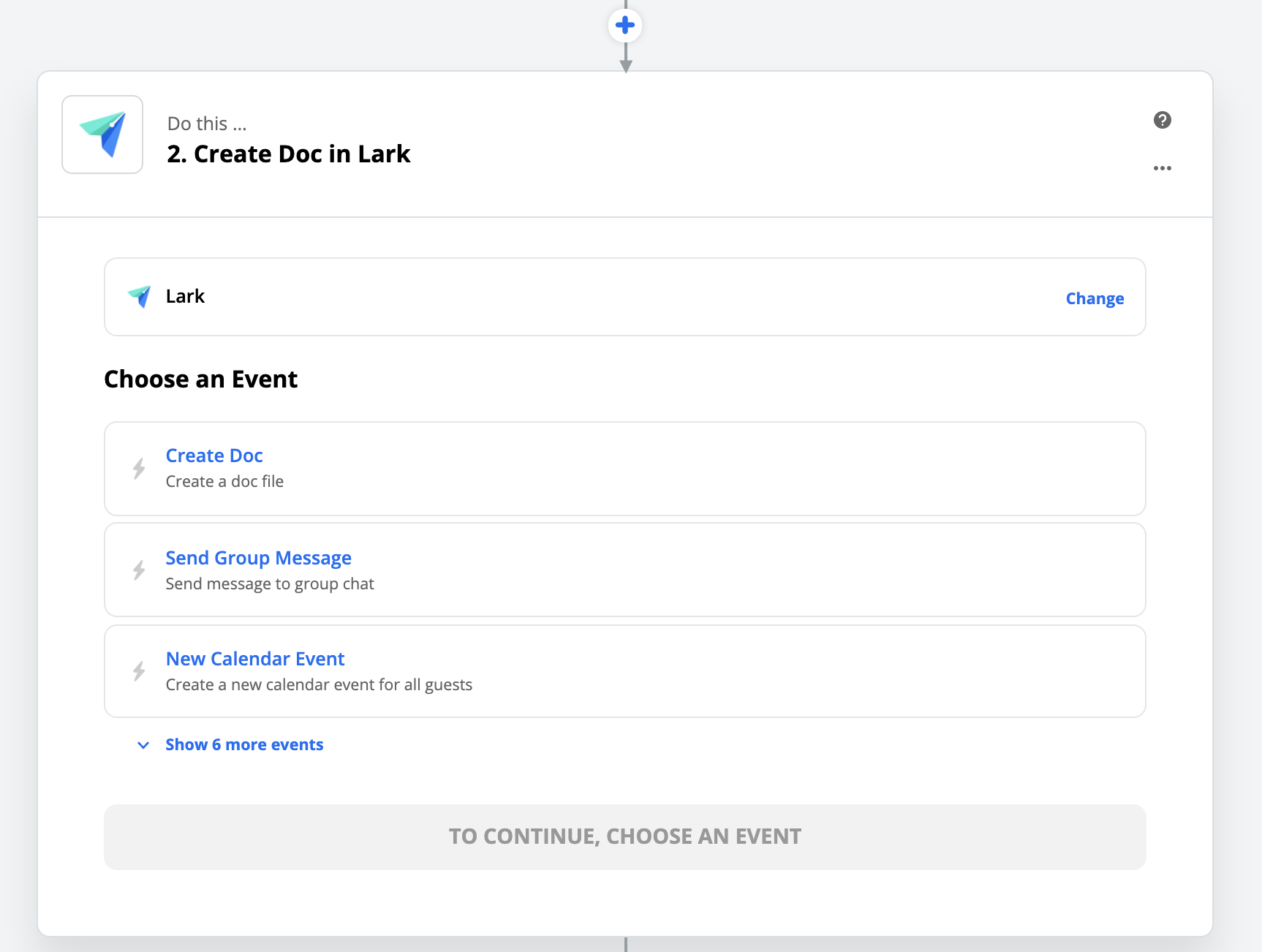Click the step title '2. Create Doc in Lark'
The image size is (1262, 952).
tap(288, 154)
